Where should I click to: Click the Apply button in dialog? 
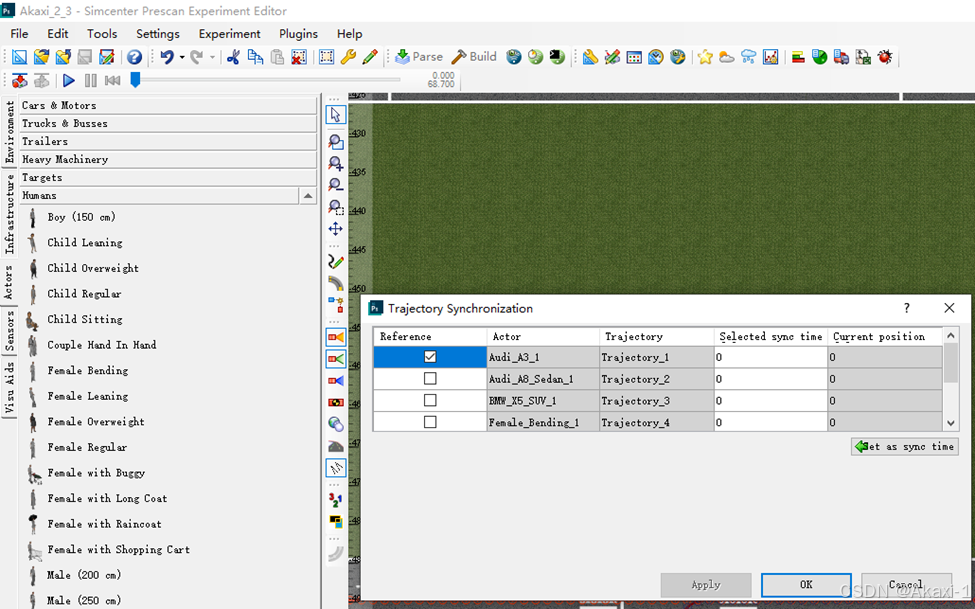tap(706, 585)
